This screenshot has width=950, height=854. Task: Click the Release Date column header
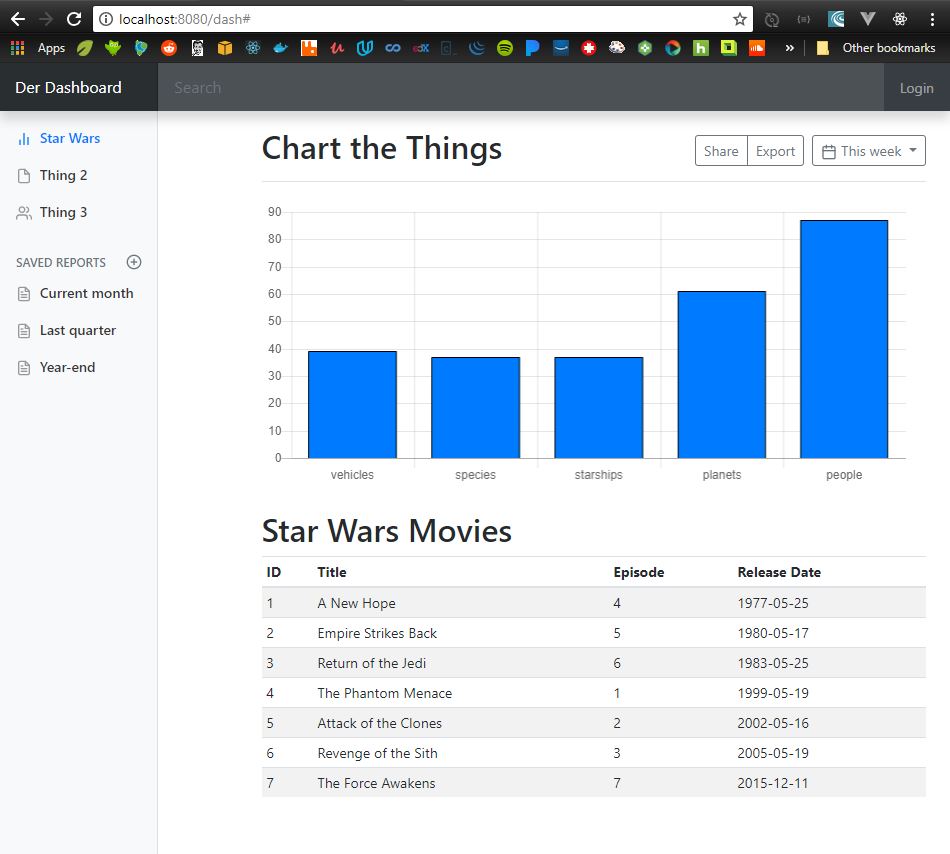779,572
